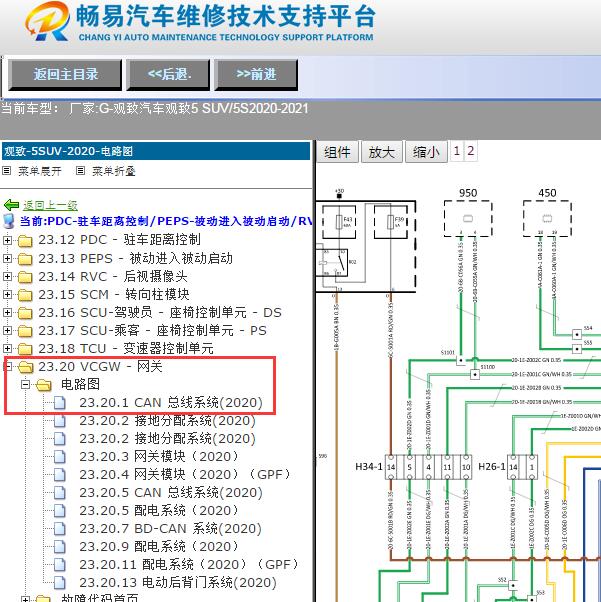Viewport: 601px width, 602px height.
Task: Click the menu expand list icon
Action: pyautogui.click(x=7, y=170)
